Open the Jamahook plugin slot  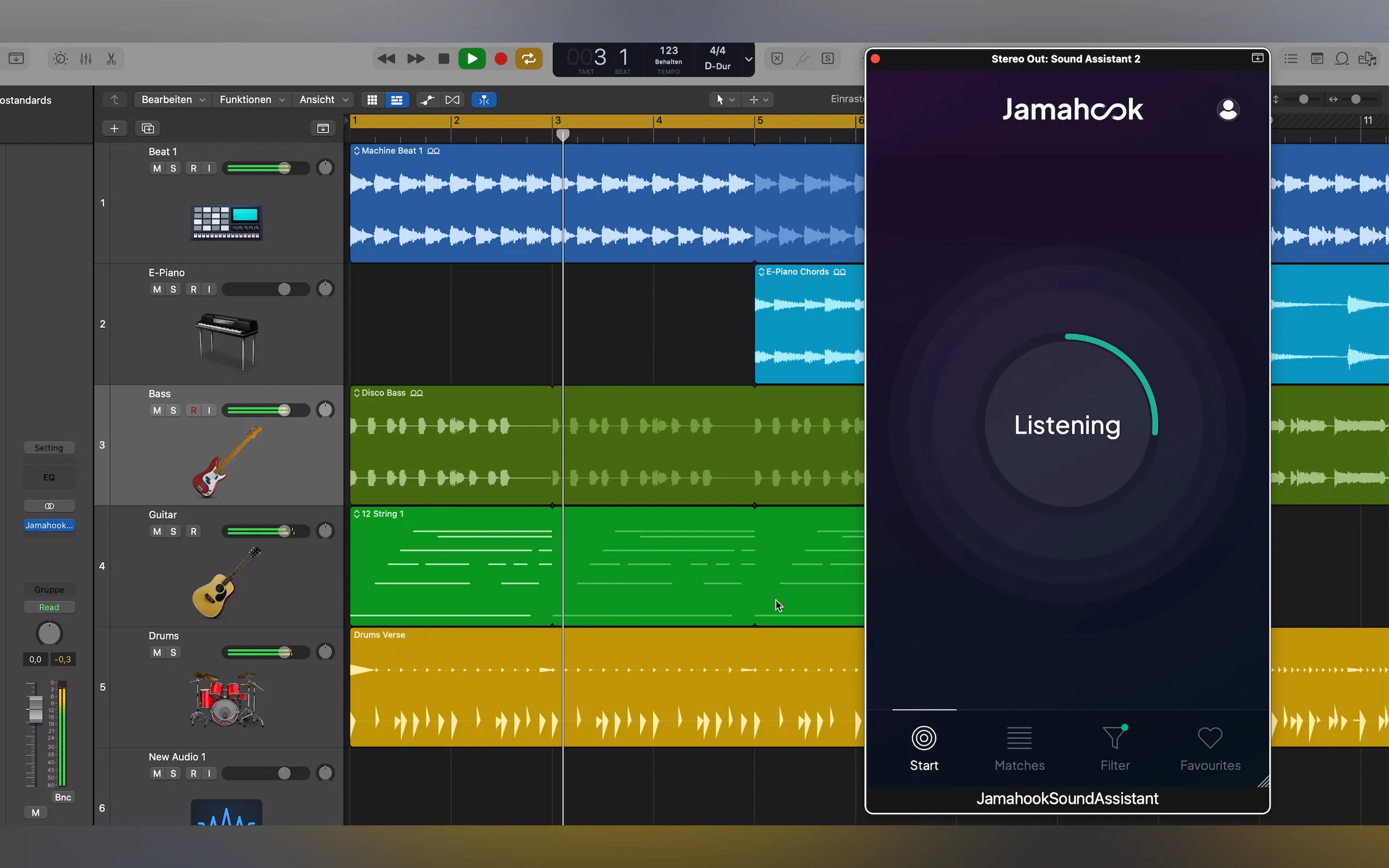pos(49,525)
